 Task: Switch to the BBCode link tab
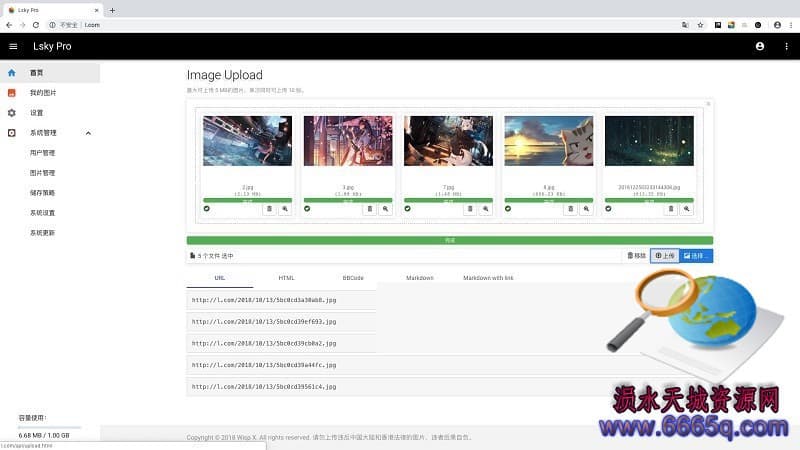353,278
